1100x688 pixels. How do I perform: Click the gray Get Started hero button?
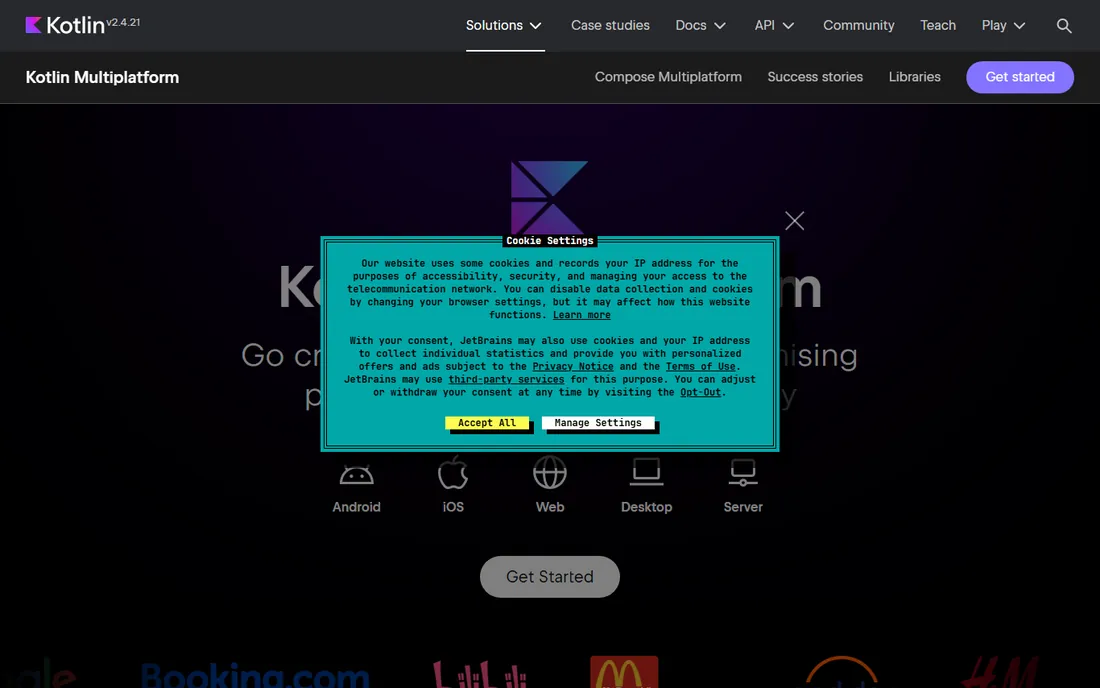550,576
